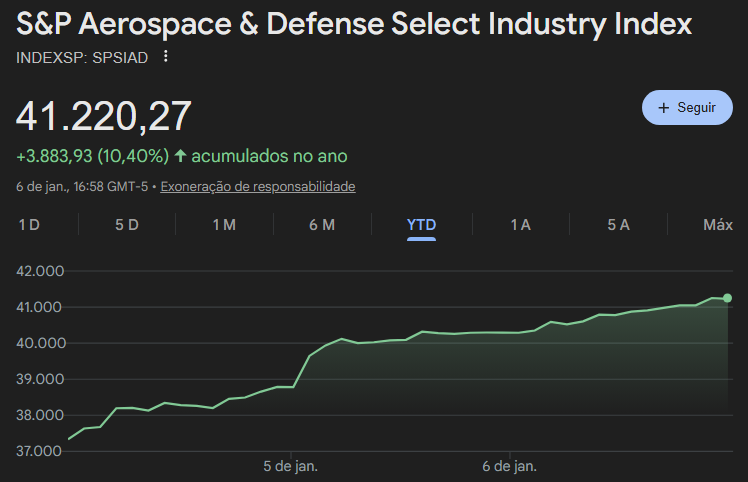This screenshot has width=748, height=482.
Task: Click the green up arrow icon
Action: [x=180, y=156]
